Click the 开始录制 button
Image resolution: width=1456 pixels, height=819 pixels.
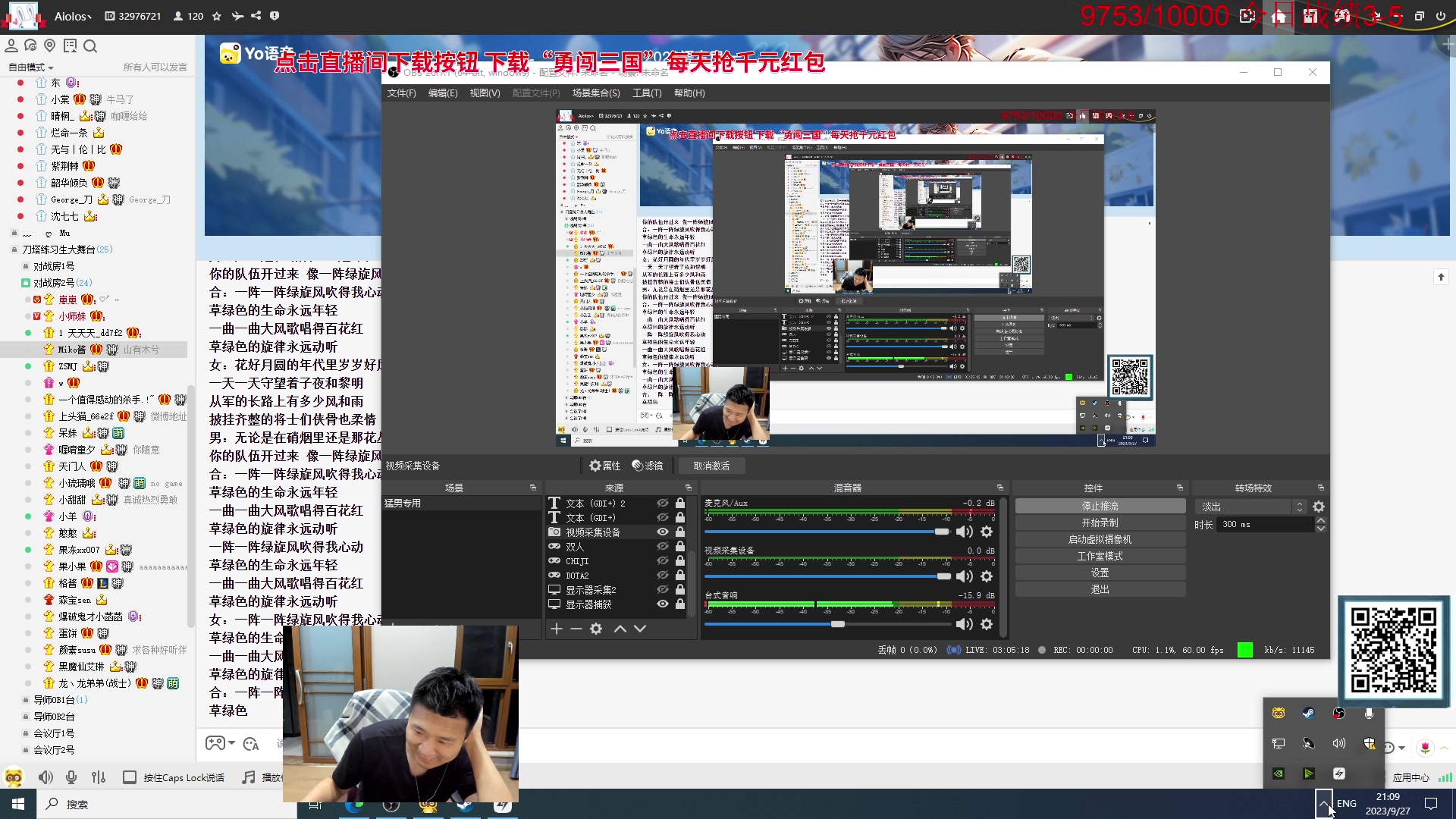(1100, 522)
